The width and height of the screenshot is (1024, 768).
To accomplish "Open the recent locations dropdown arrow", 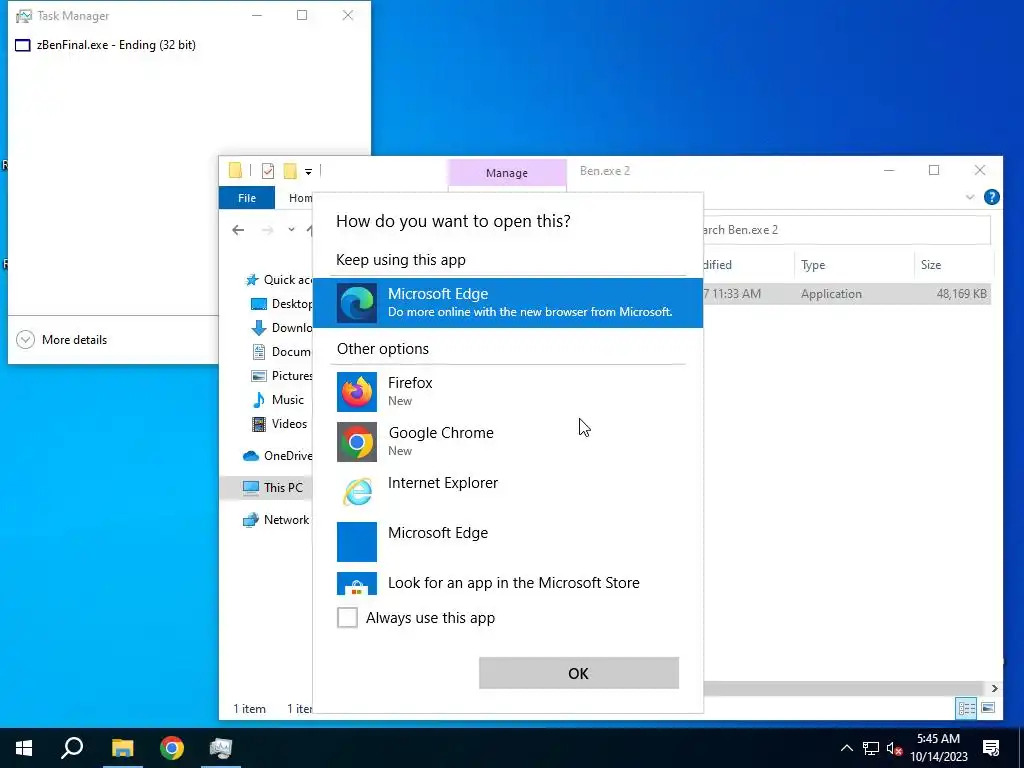I will coord(291,230).
